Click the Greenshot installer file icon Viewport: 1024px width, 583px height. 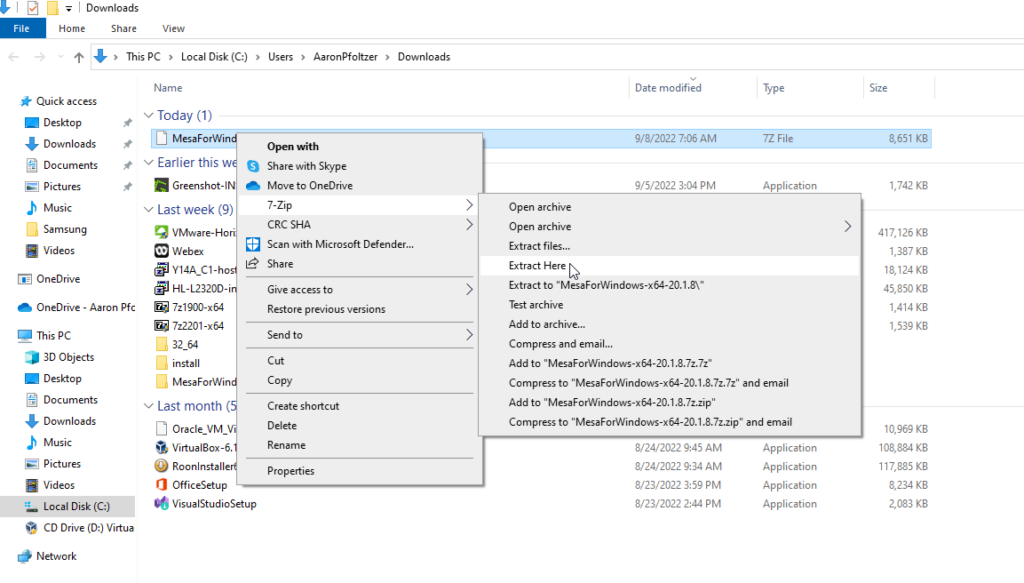161,185
